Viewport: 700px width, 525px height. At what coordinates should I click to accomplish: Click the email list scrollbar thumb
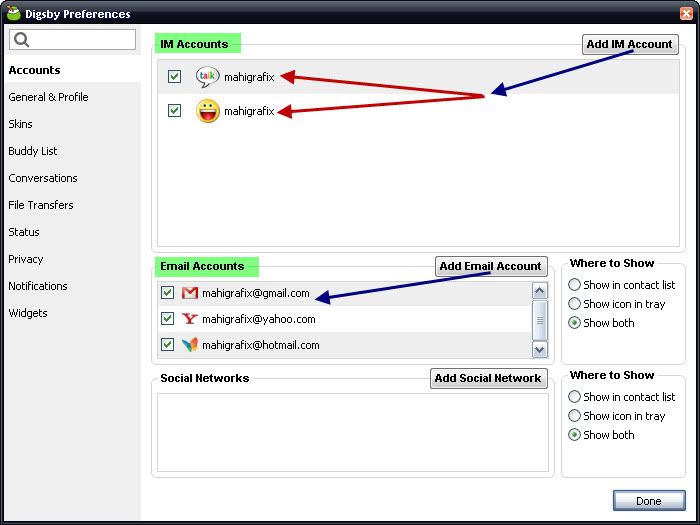(539, 320)
